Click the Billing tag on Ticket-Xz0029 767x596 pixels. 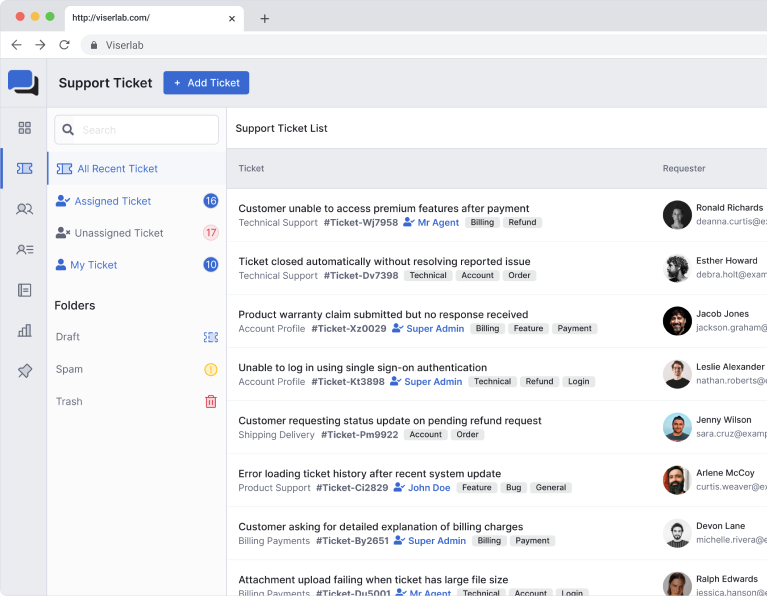[x=487, y=329]
